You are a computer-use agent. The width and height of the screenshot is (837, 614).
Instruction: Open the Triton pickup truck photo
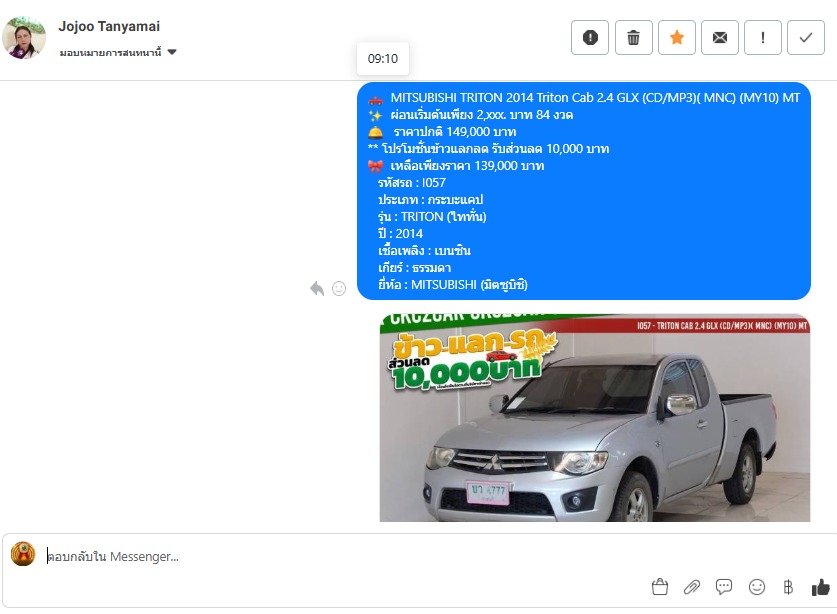(595, 418)
